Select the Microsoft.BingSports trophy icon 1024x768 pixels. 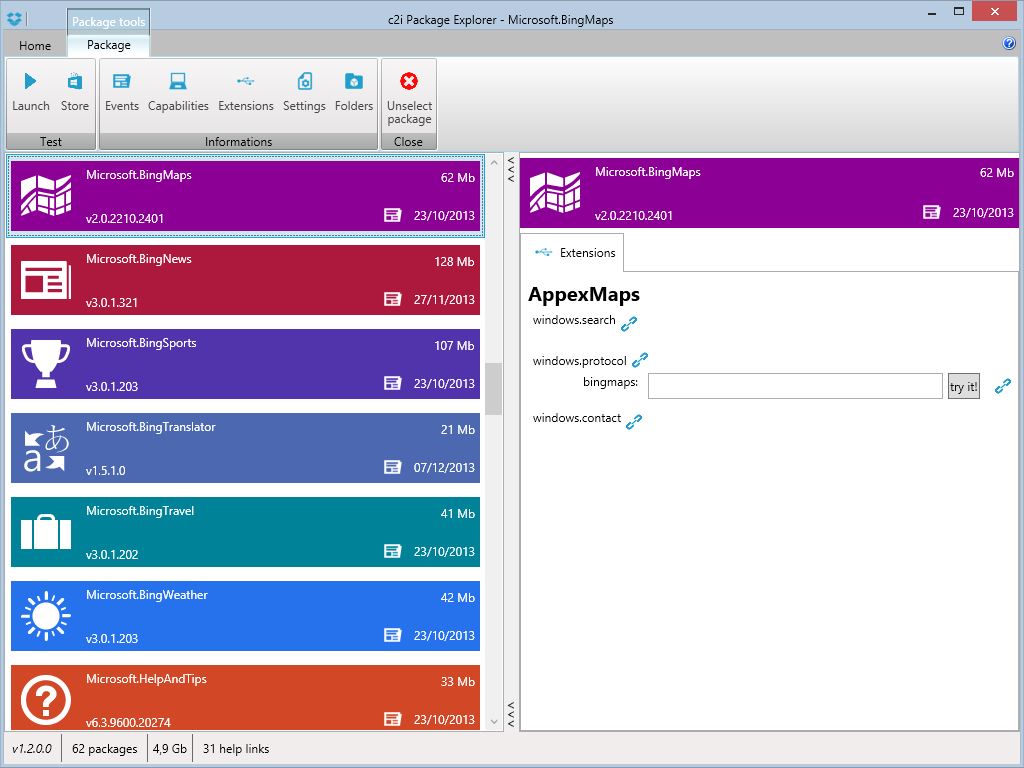point(45,363)
